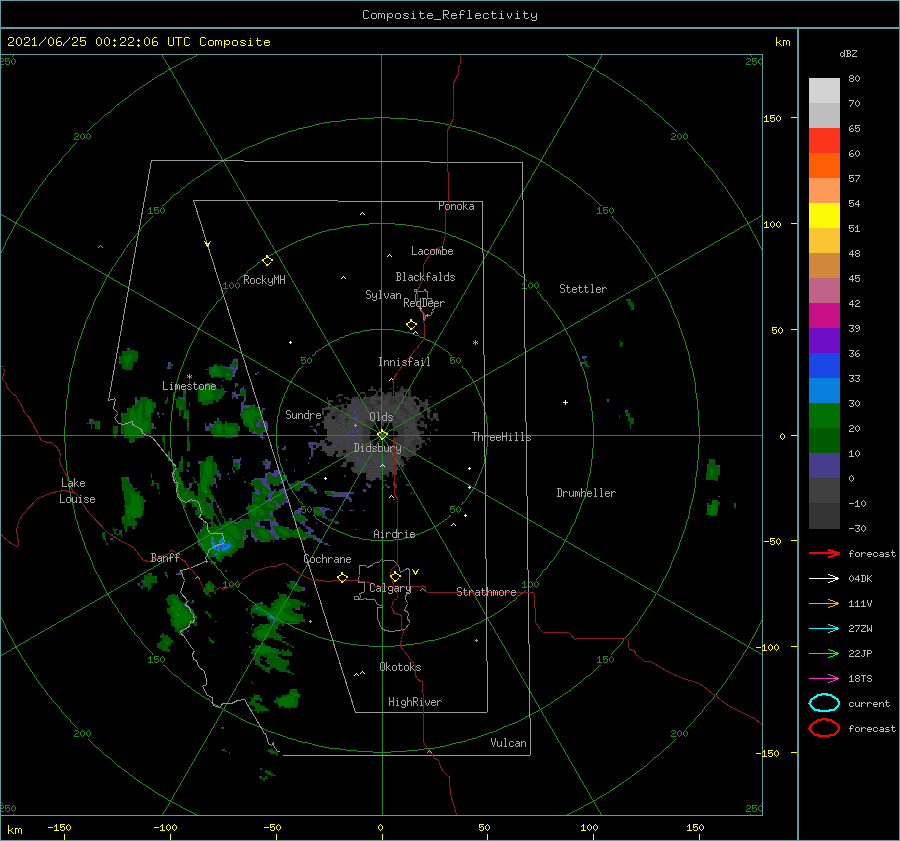Select the white plus marker east of ThreeHills

[x=565, y=402]
